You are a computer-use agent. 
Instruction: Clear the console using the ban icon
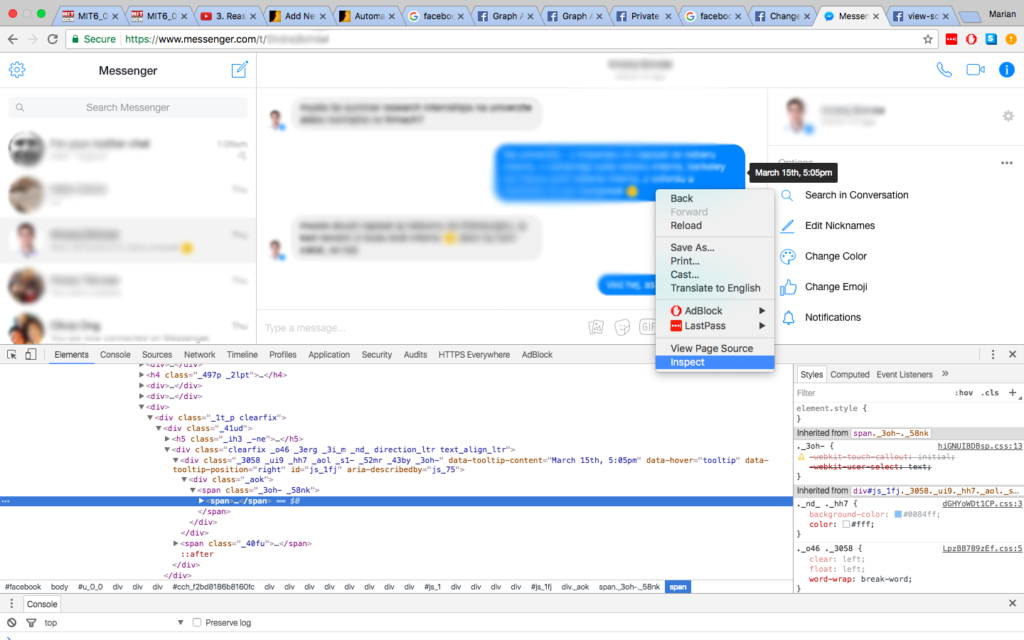coord(12,622)
